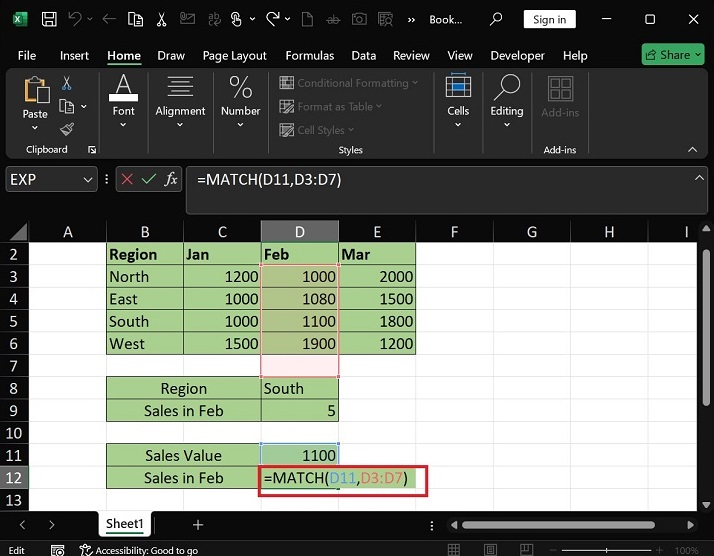Click the Add-ins button
714x556 pixels.
[x=560, y=97]
